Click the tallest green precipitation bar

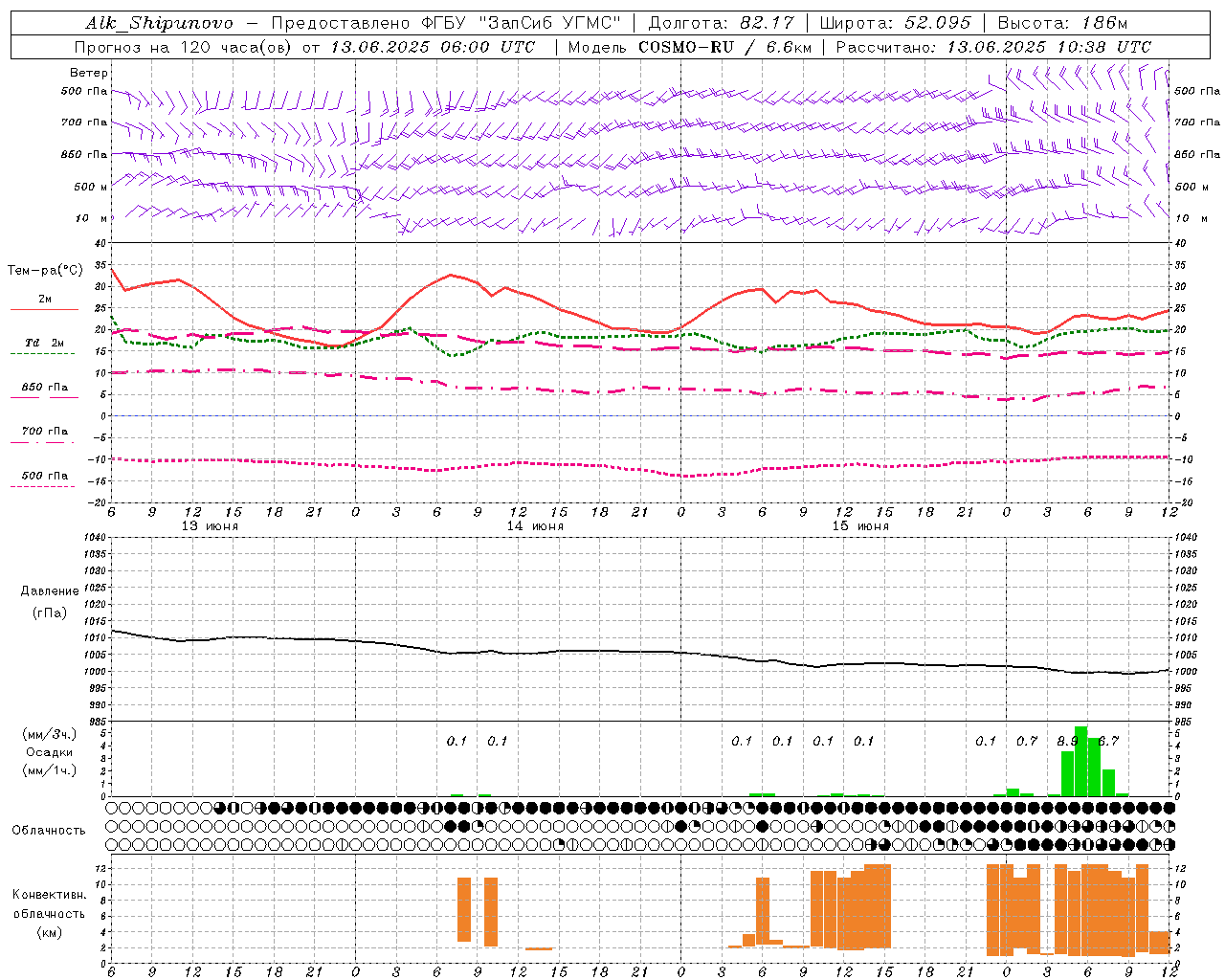[1080, 761]
